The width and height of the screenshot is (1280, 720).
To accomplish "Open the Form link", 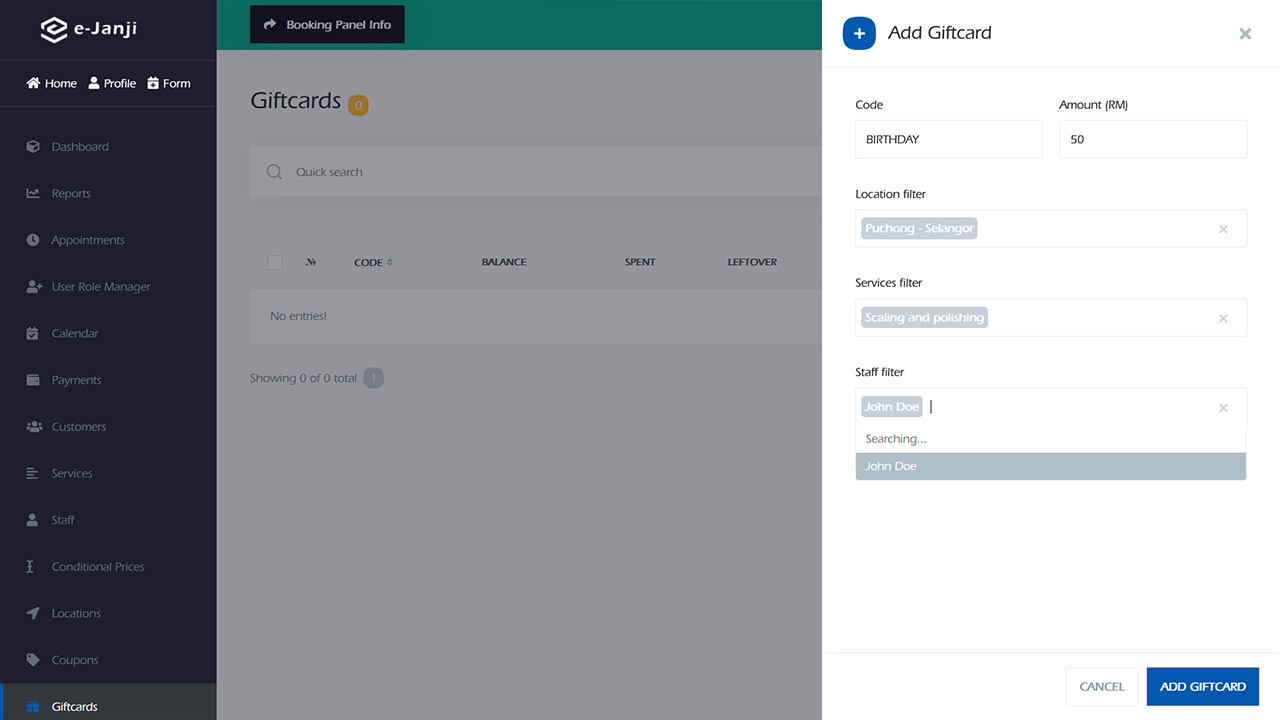I will (x=168, y=83).
